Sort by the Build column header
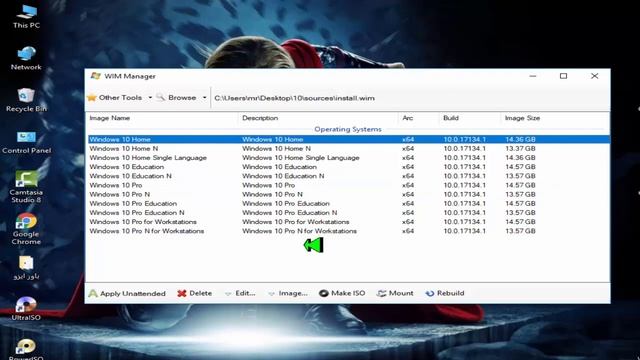 tap(470, 118)
